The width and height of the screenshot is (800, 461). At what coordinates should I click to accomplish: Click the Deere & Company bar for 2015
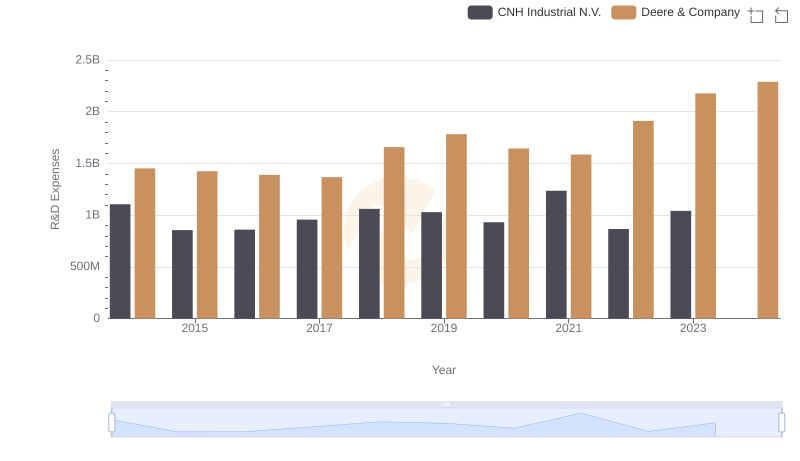[207, 245]
